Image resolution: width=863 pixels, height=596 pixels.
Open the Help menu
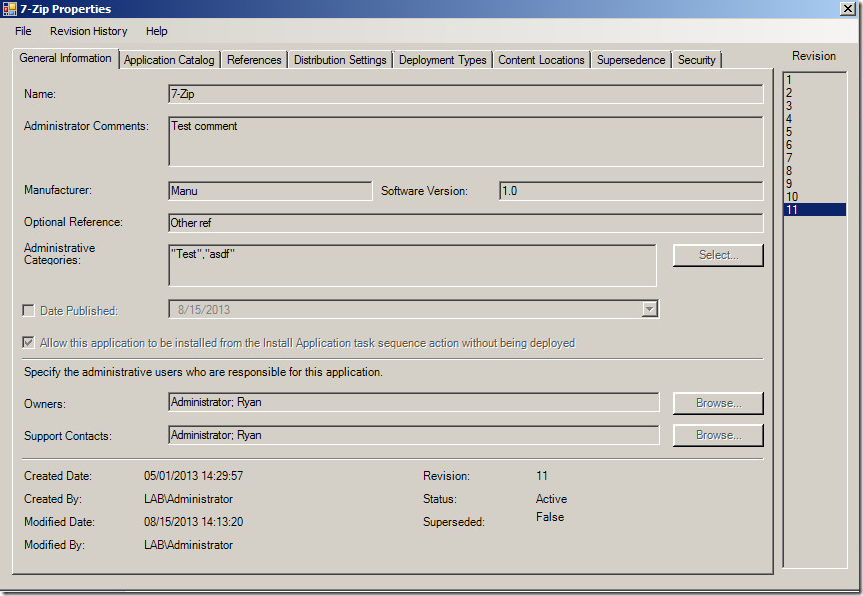click(x=156, y=31)
